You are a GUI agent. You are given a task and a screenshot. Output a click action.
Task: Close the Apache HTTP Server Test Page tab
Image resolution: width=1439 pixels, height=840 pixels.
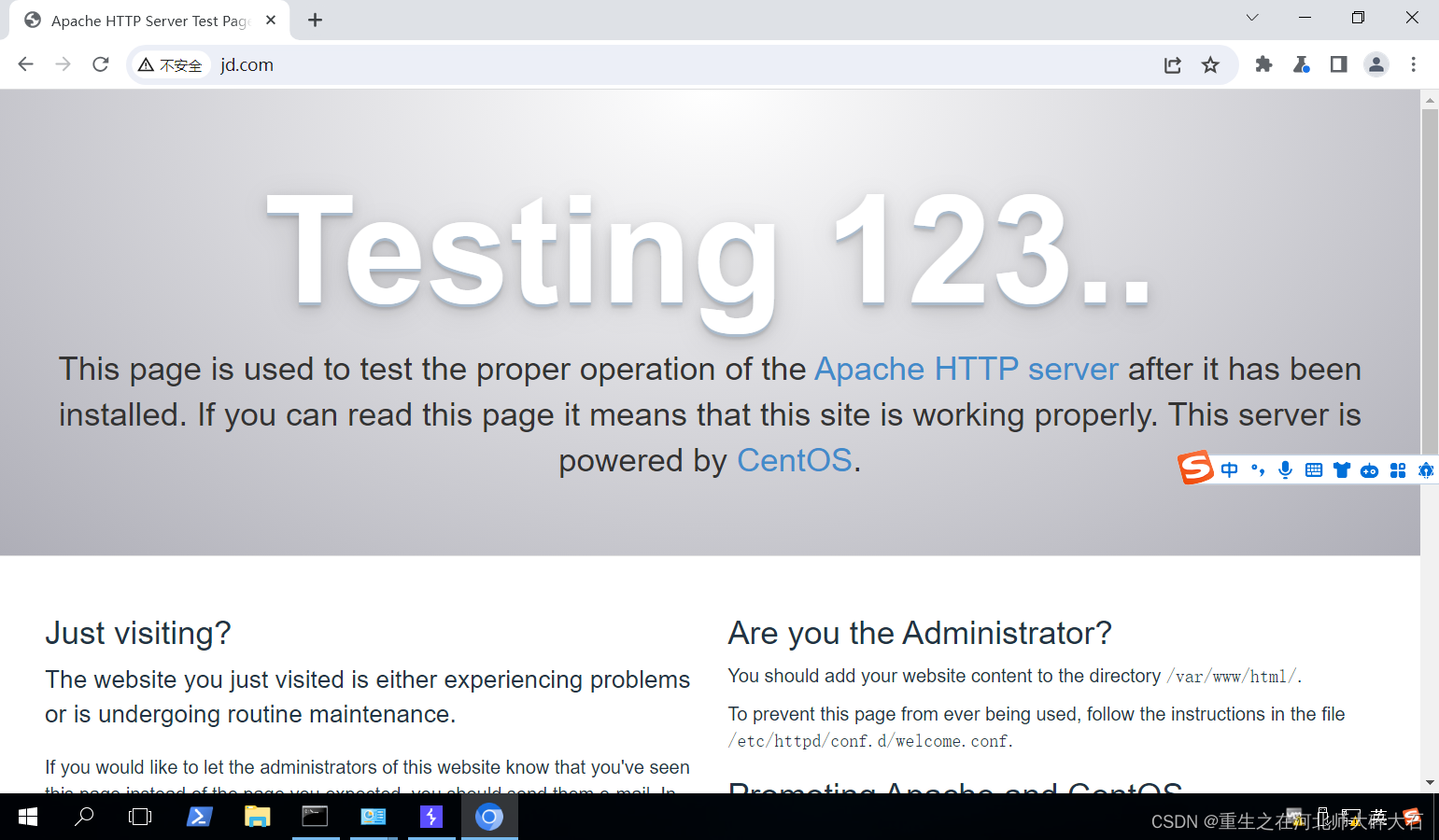pyautogui.click(x=271, y=20)
